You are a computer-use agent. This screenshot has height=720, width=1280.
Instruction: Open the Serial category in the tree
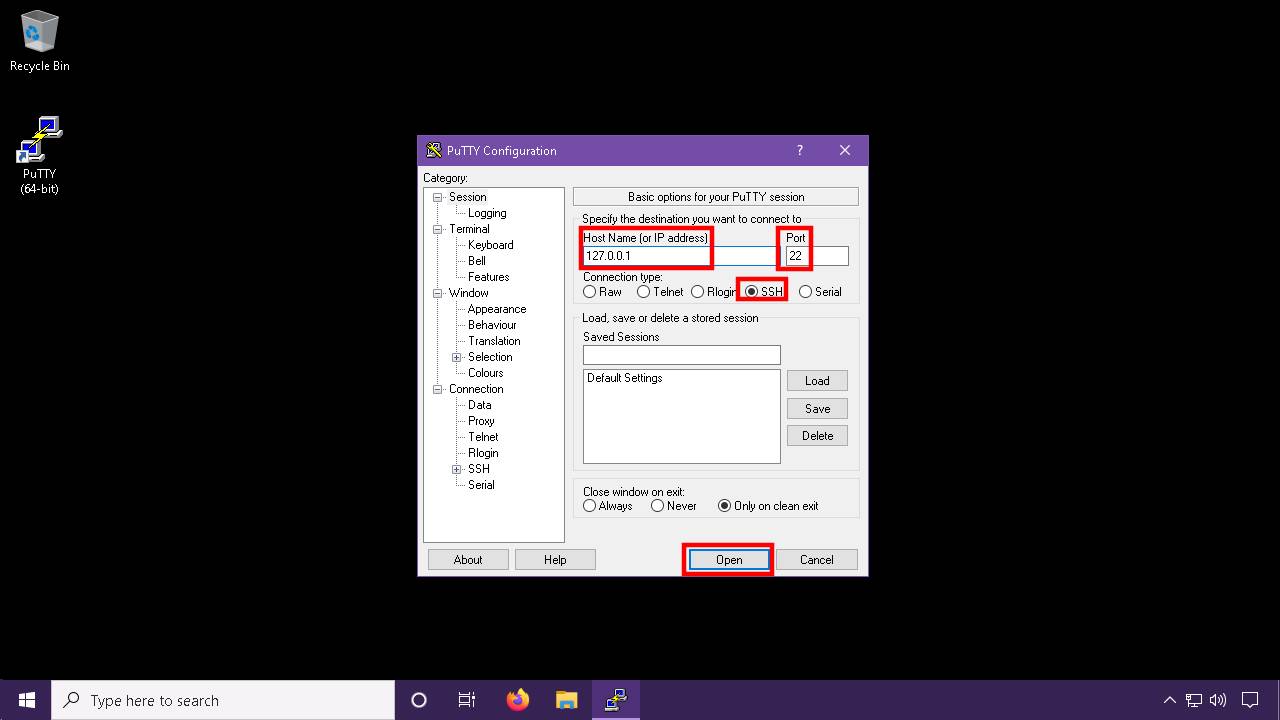[481, 485]
